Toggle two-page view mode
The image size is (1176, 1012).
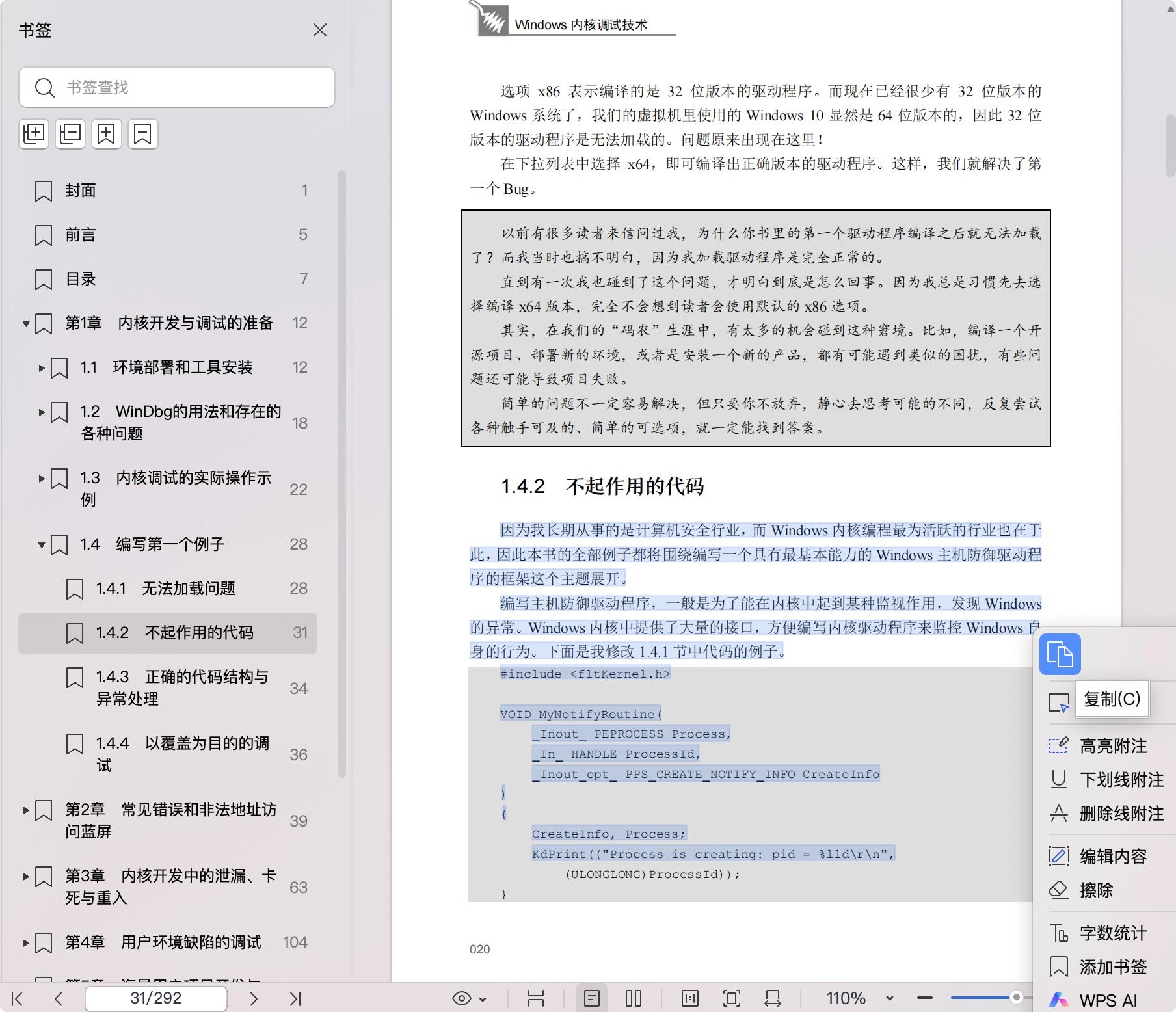click(x=634, y=998)
